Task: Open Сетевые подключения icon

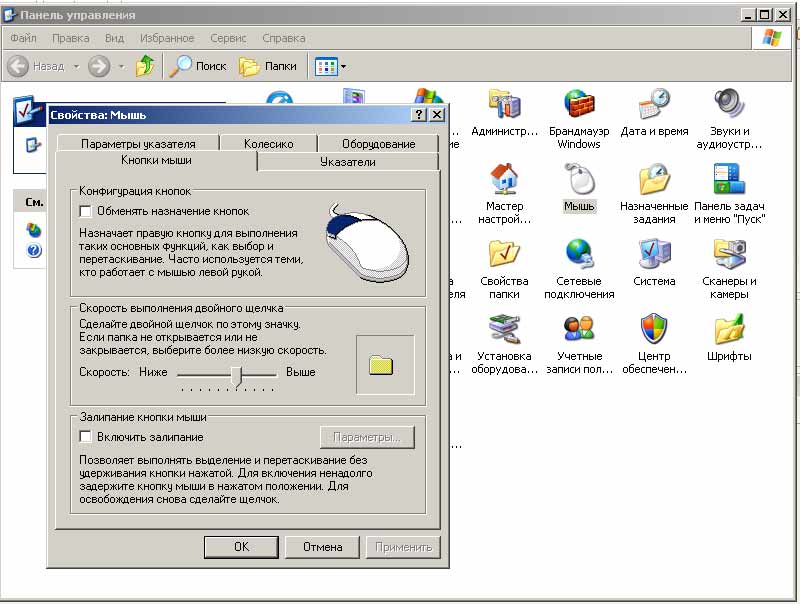Action: click(579, 254)
